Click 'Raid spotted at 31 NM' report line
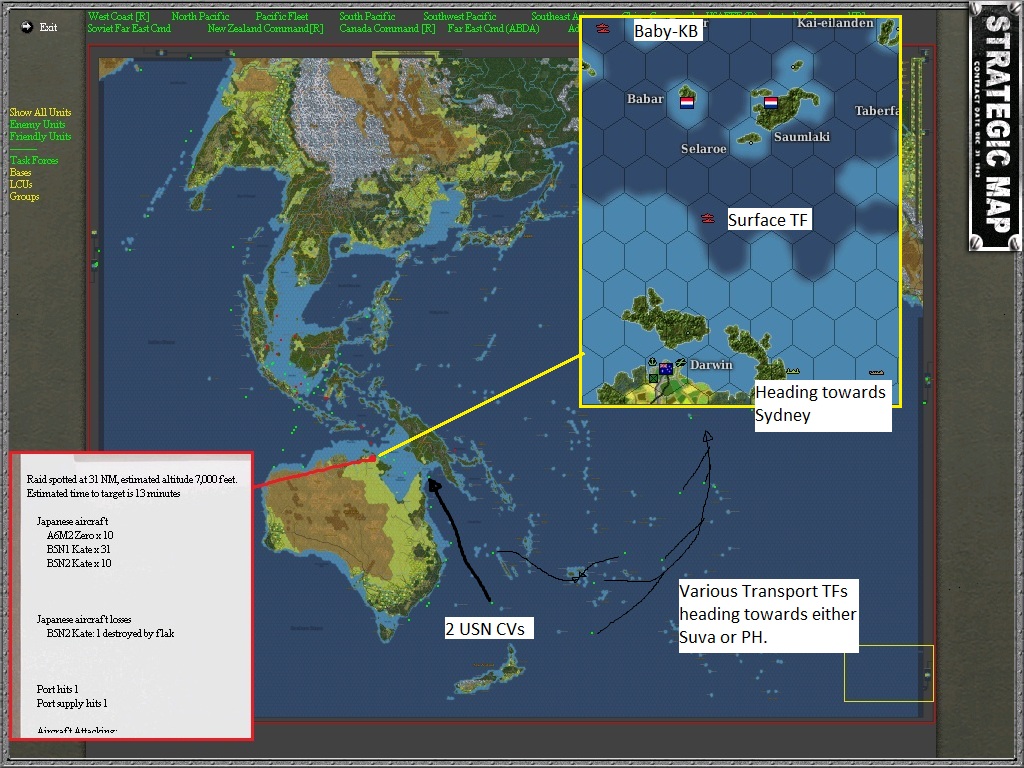Image resolution: width=1024 pixels, height=768 pixels. coord(132,479)
